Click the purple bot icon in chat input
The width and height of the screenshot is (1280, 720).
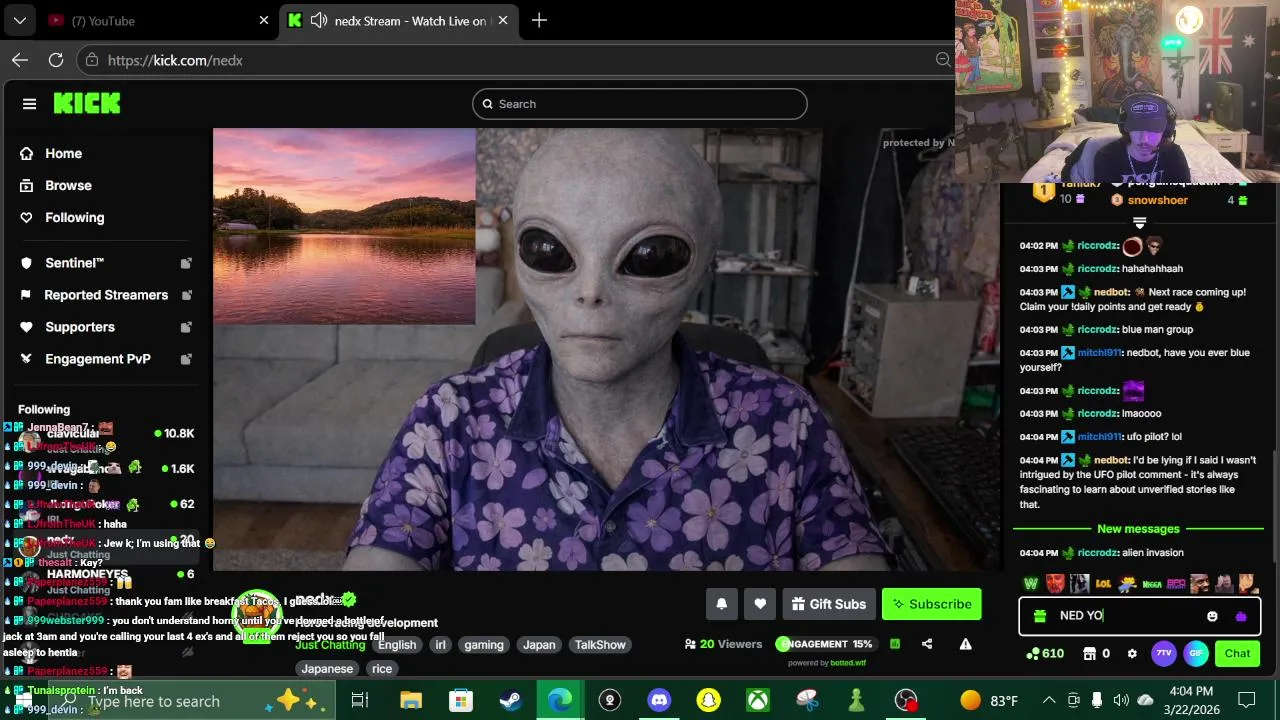tap(1241, 616)
